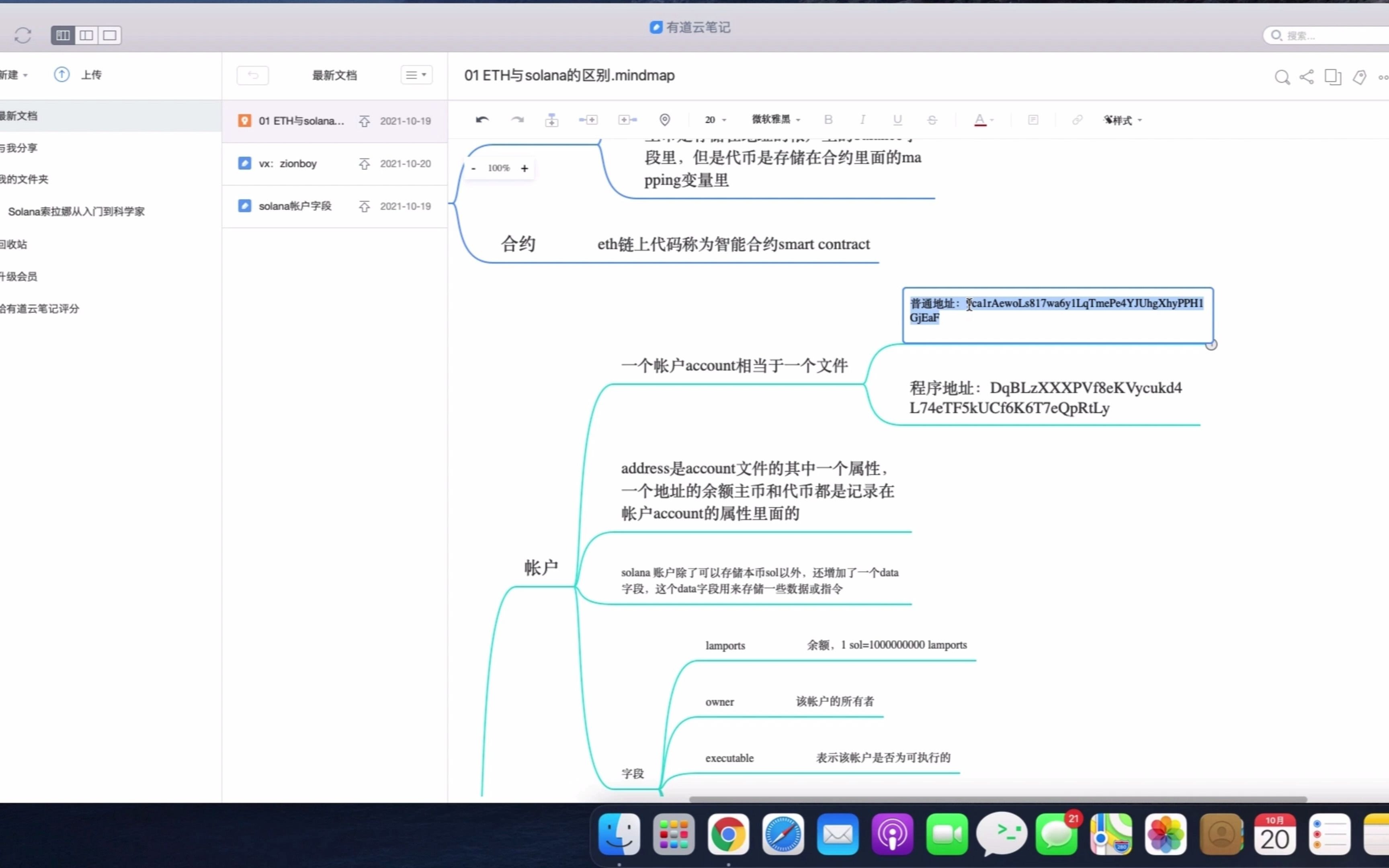
Task: Toggle underline formatting
Action: click(898, 119)
